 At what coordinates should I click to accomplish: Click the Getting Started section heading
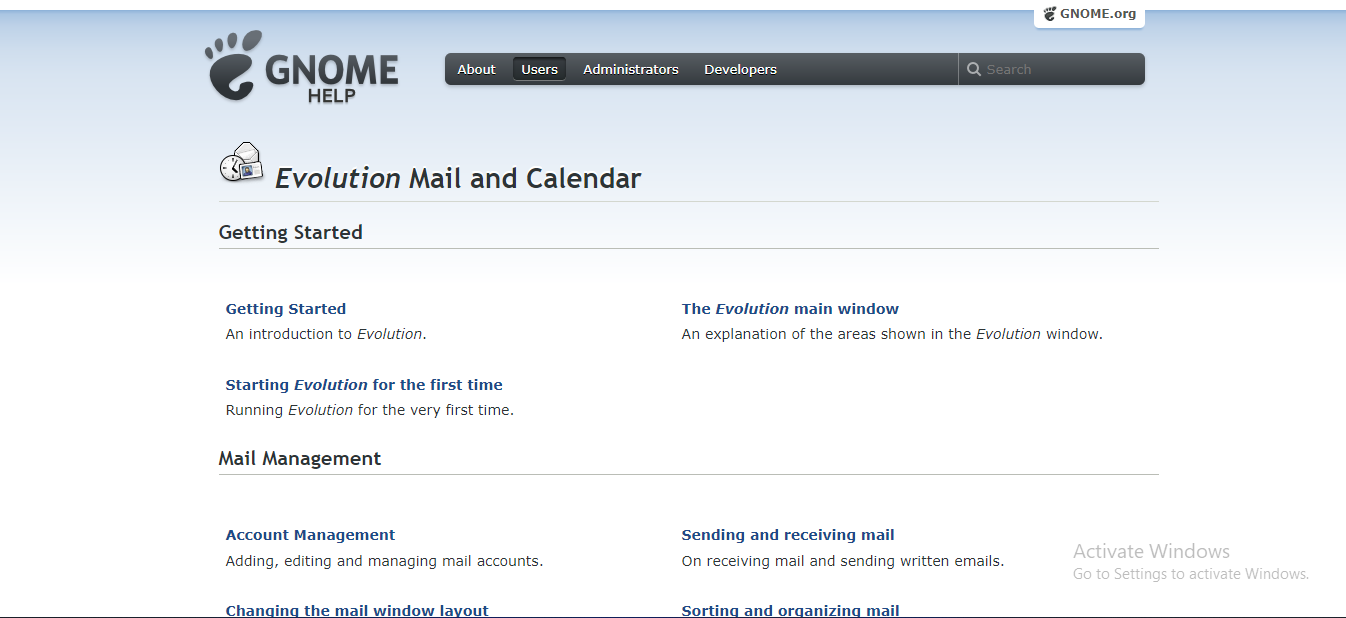pos(291,232)
